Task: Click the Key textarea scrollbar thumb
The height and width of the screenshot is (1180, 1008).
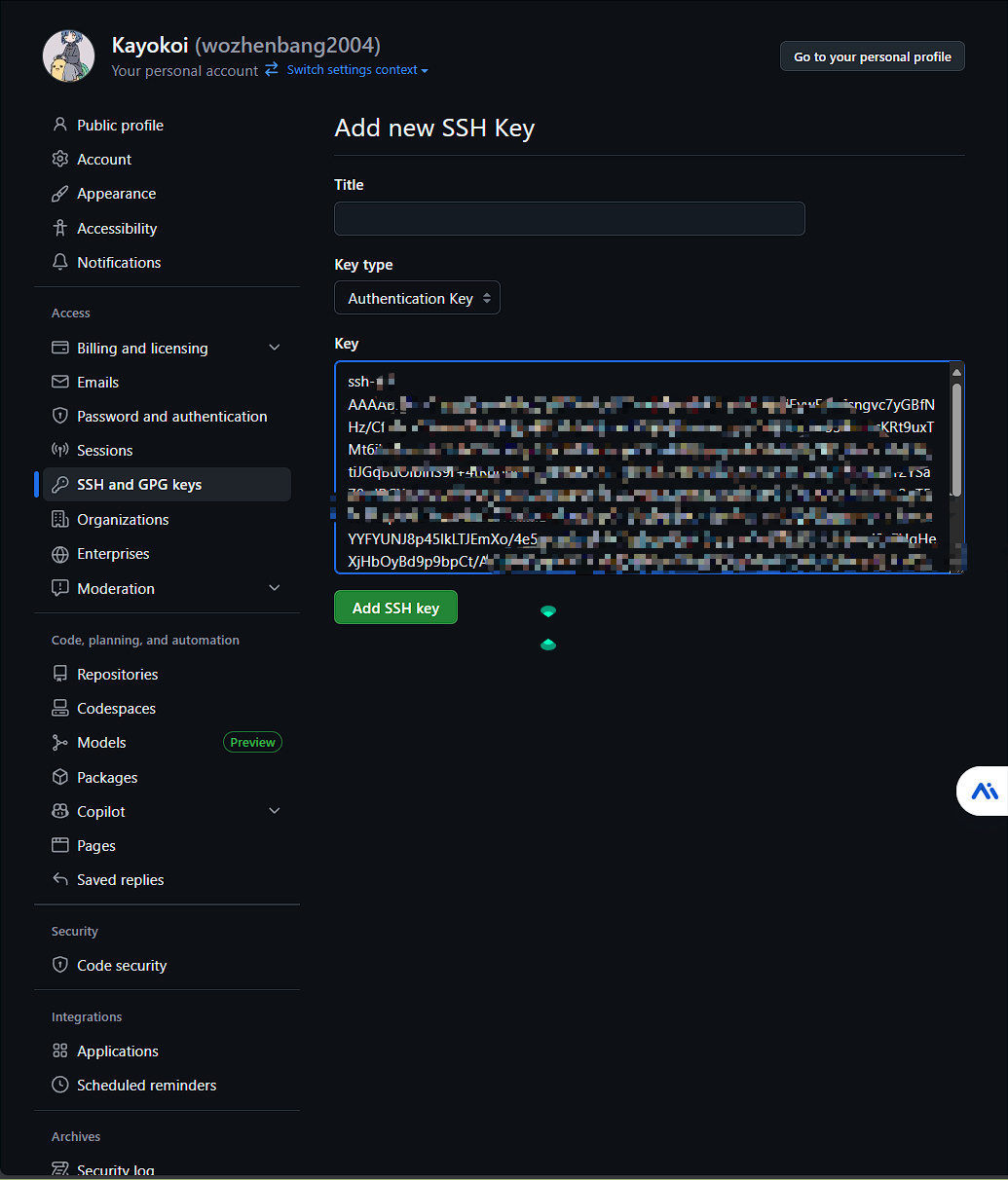Action: tap(956, 439)
